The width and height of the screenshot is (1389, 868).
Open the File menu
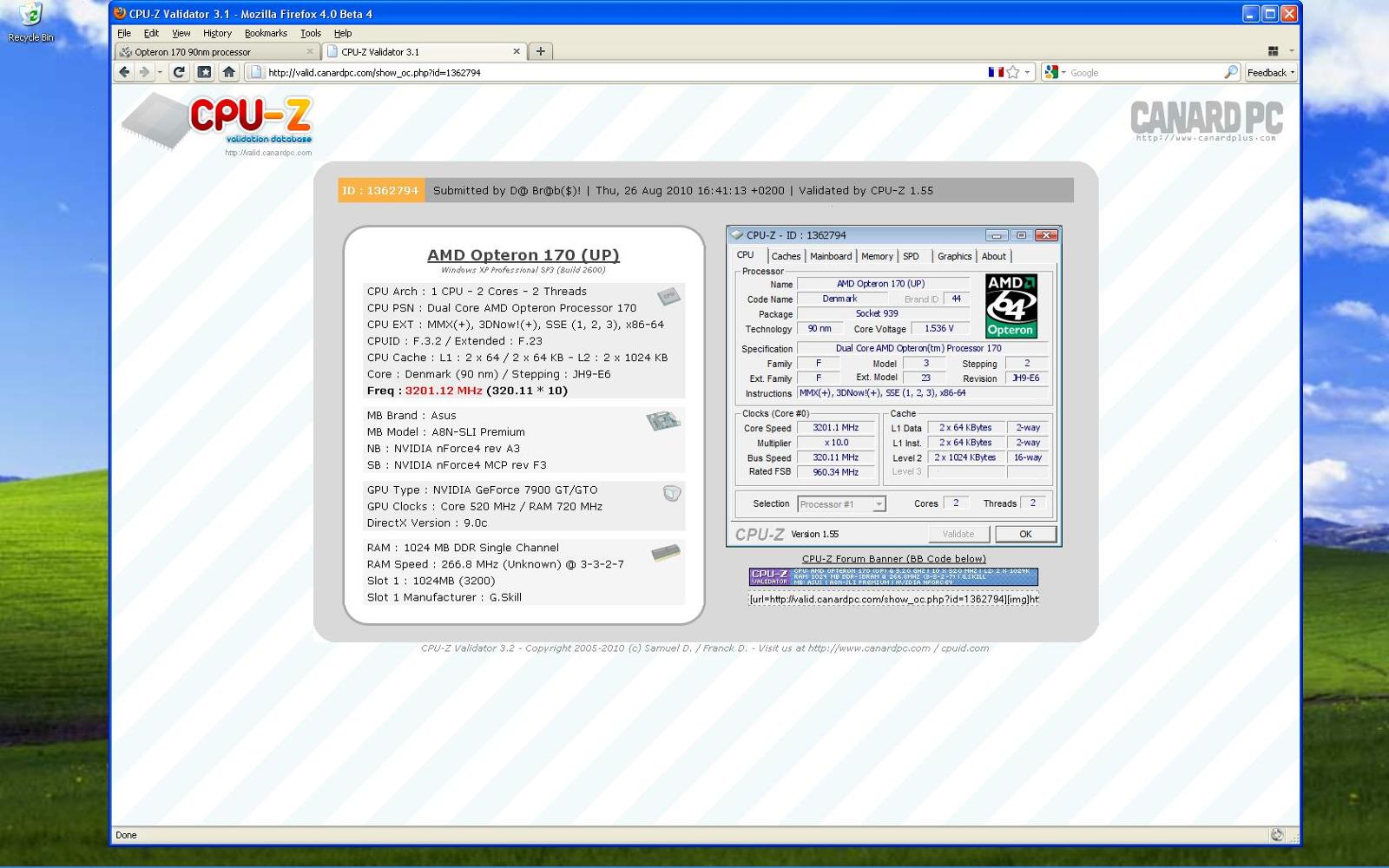click(124, 33)
